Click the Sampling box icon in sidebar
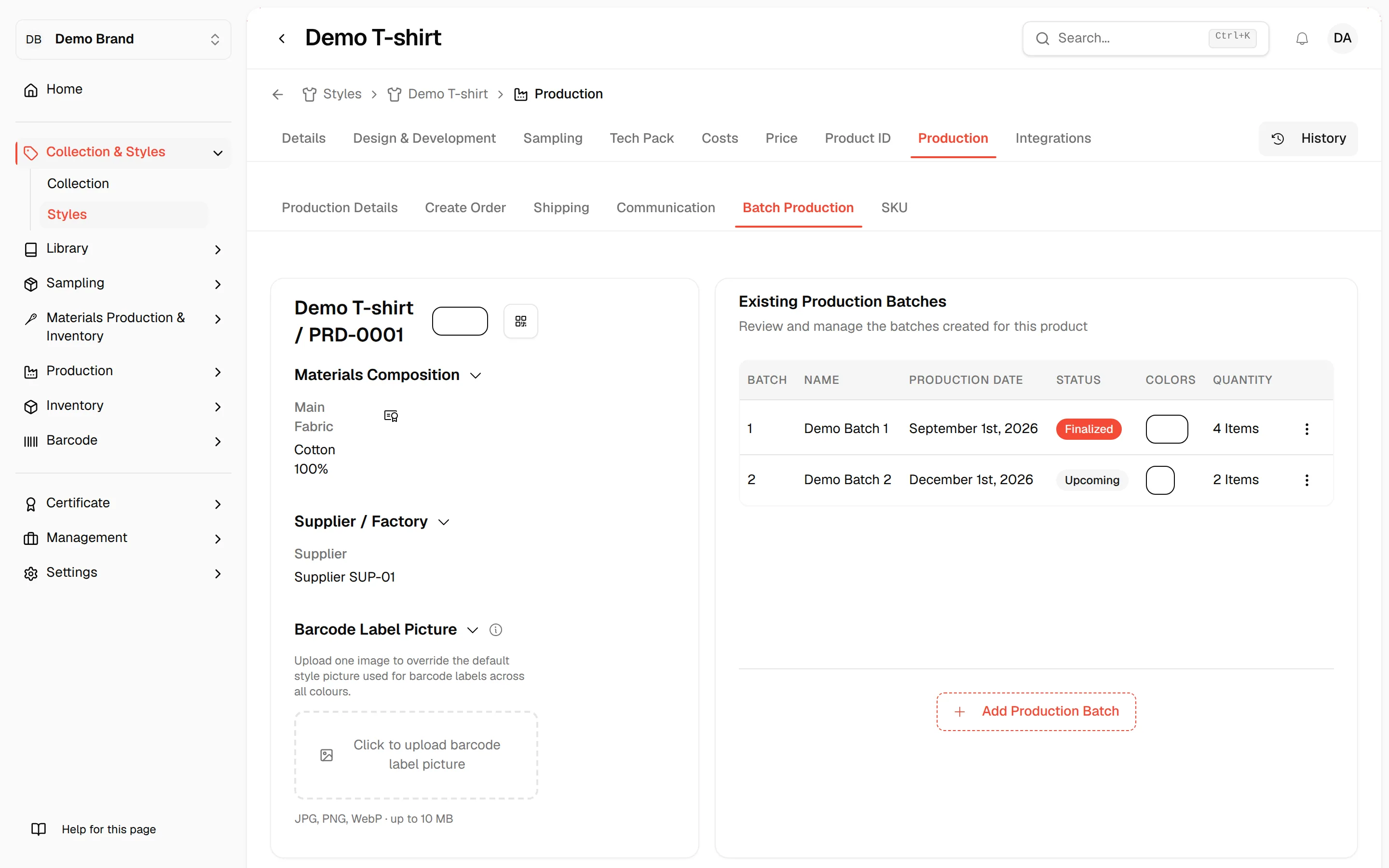The height and width of the screenshot is (868, 1389). (31, 284)
